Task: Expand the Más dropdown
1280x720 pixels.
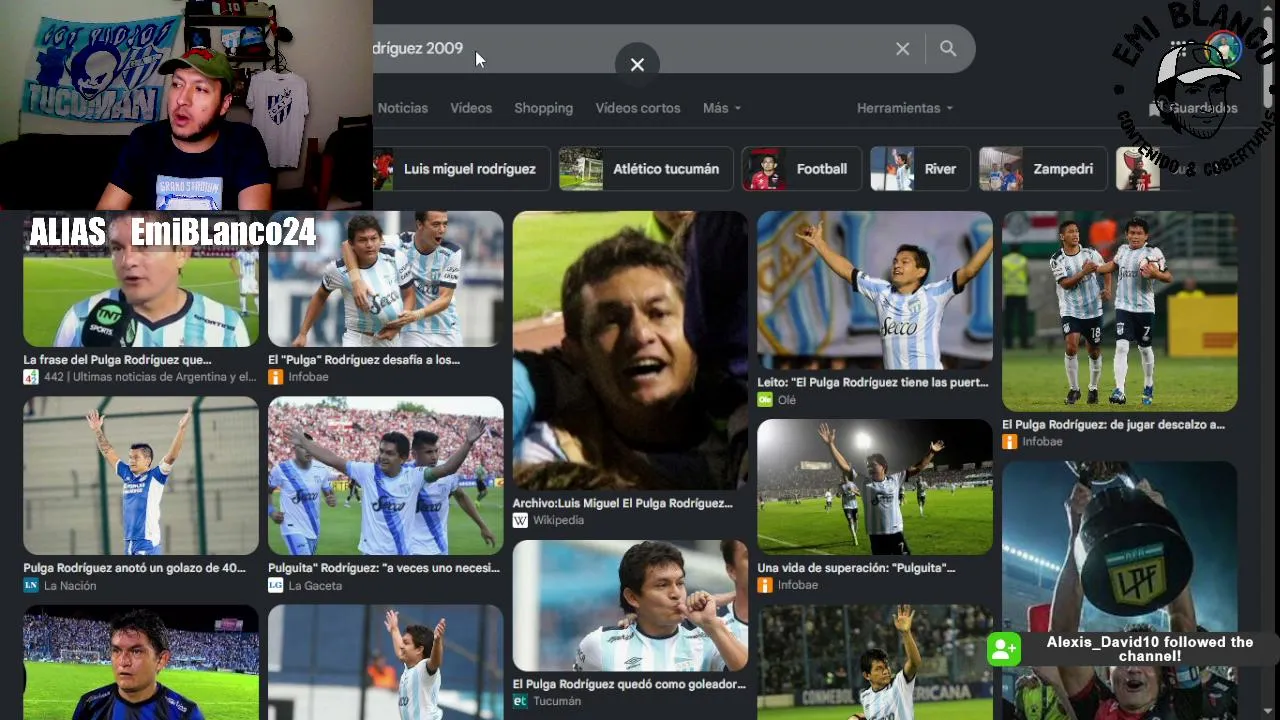Action: (x=722, y=108)
